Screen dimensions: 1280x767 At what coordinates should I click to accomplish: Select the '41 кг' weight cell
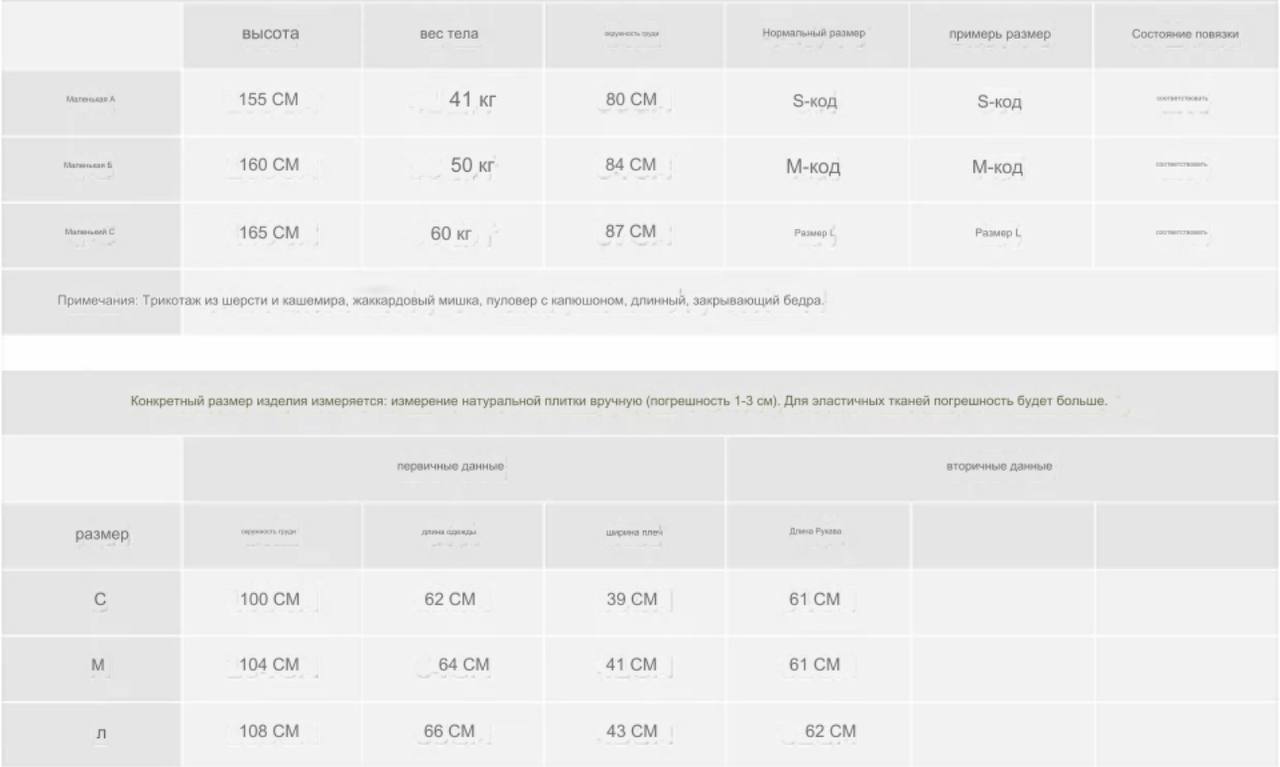point(452,102)
